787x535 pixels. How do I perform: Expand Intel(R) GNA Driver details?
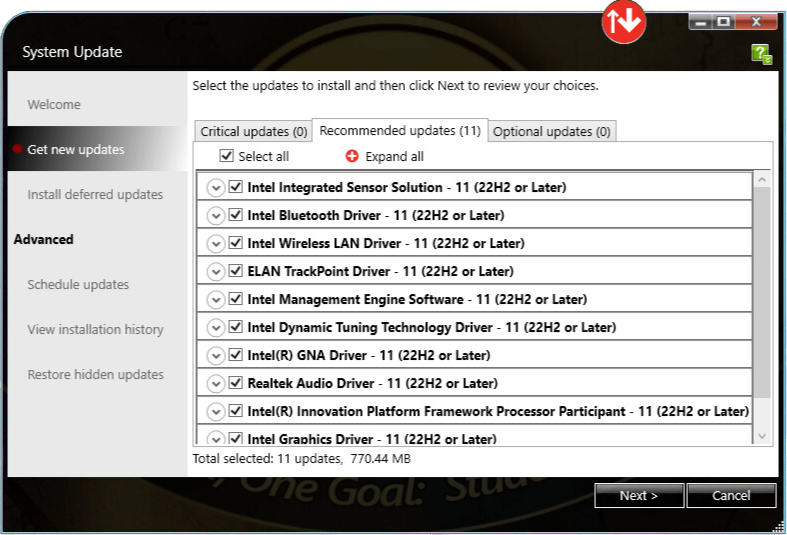(216, 356)
